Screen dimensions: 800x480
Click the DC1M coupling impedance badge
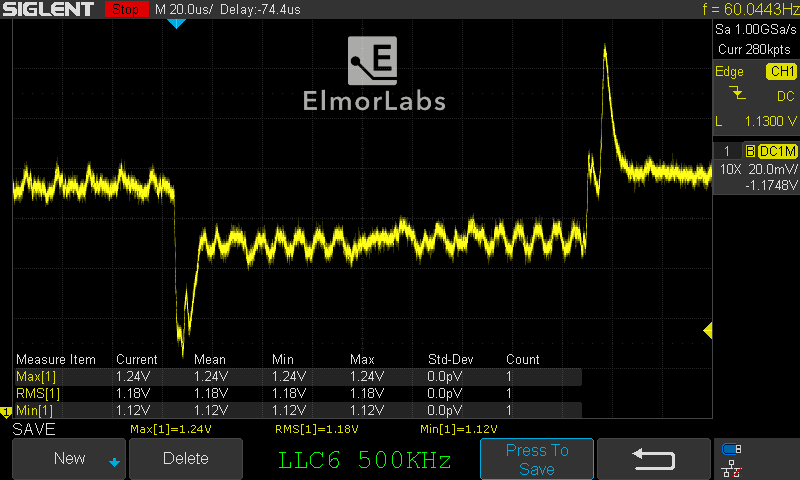point(778,151)
